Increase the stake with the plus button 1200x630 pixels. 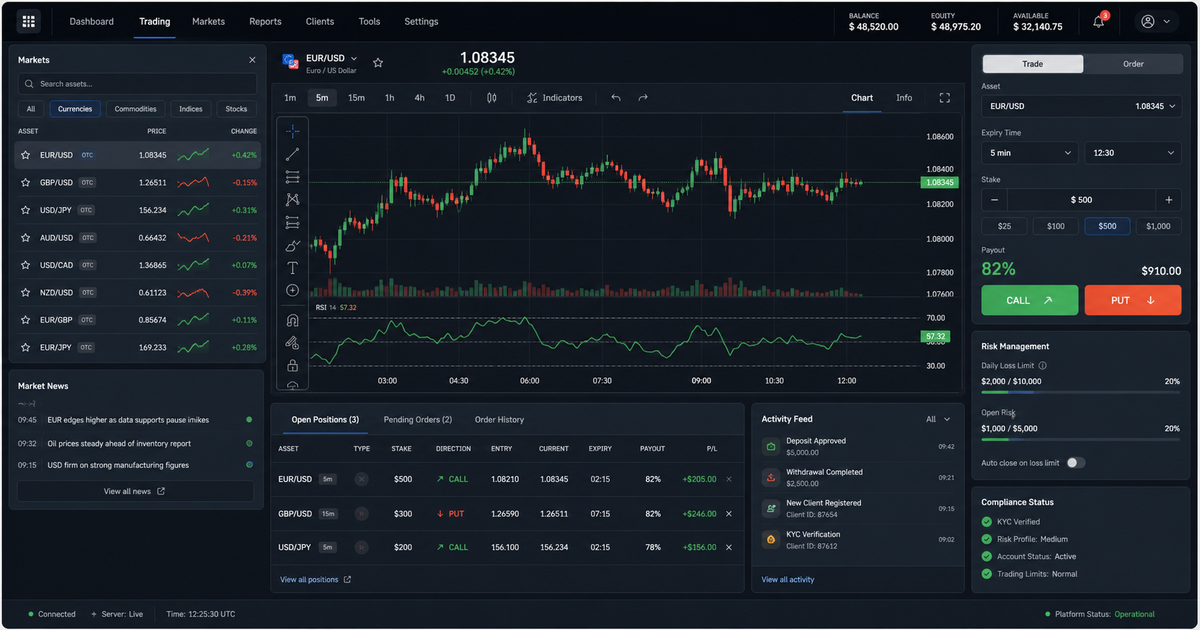tap(1168, 200)
